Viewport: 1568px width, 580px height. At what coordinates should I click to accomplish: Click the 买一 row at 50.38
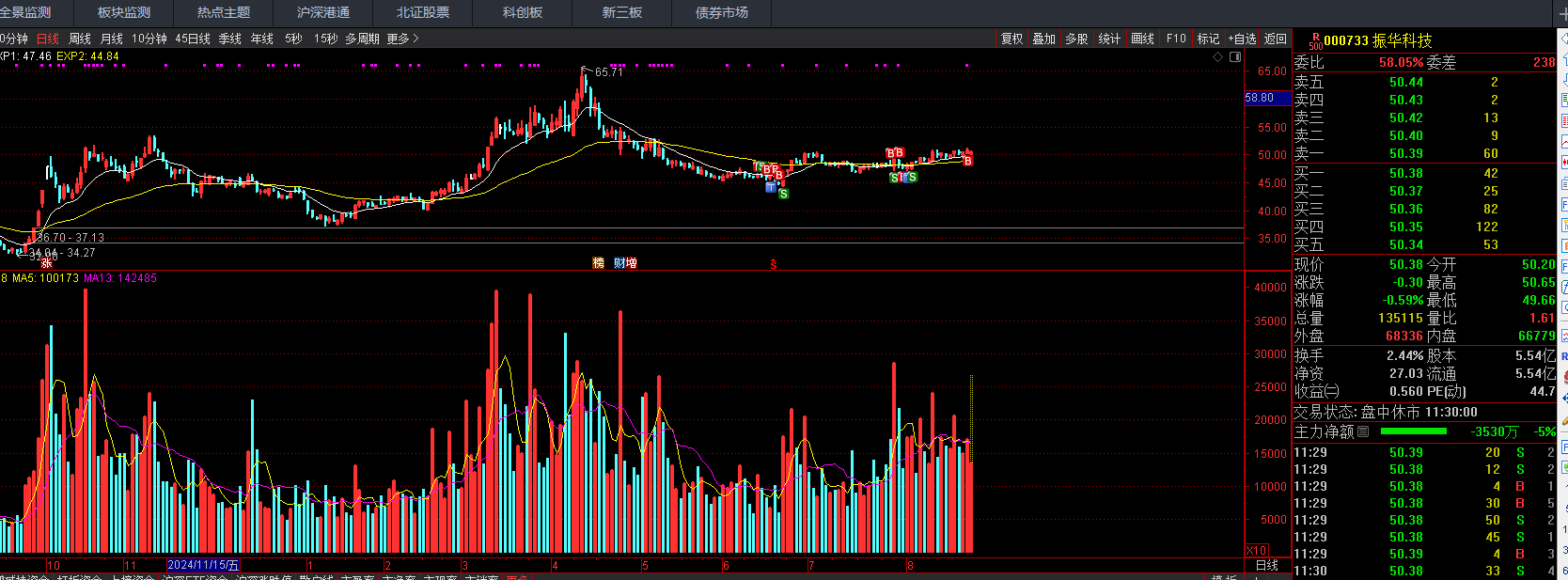(x=1424, y=173)
